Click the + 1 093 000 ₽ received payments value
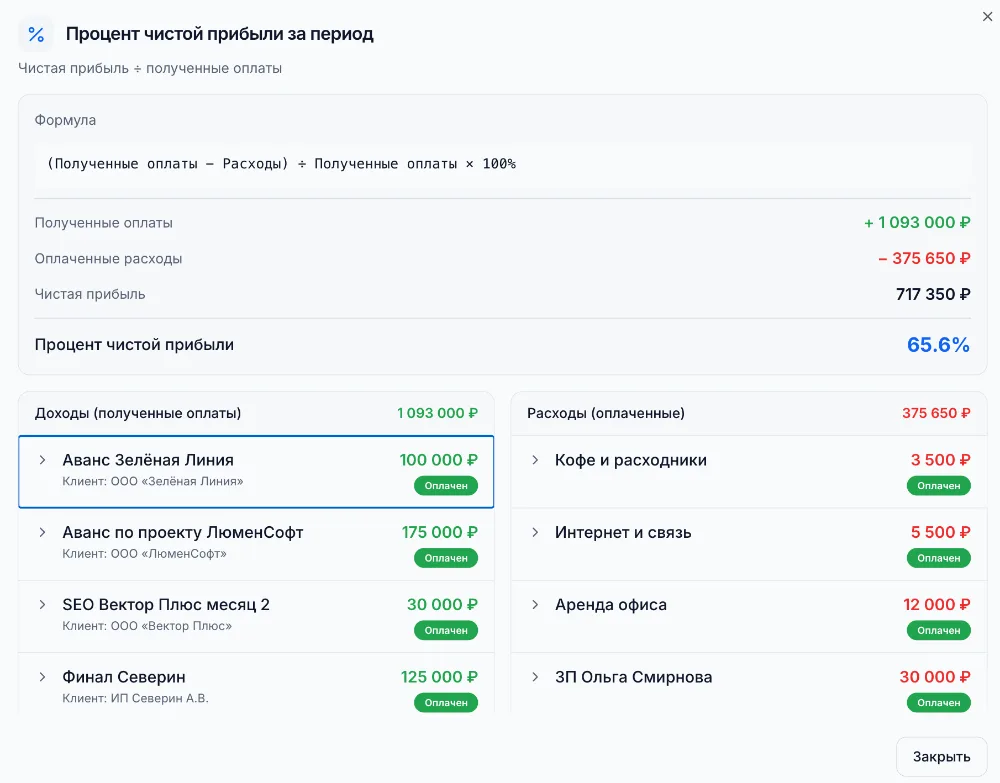Image resolution: width=1000 pixels, height=783 pixels. 917,223
